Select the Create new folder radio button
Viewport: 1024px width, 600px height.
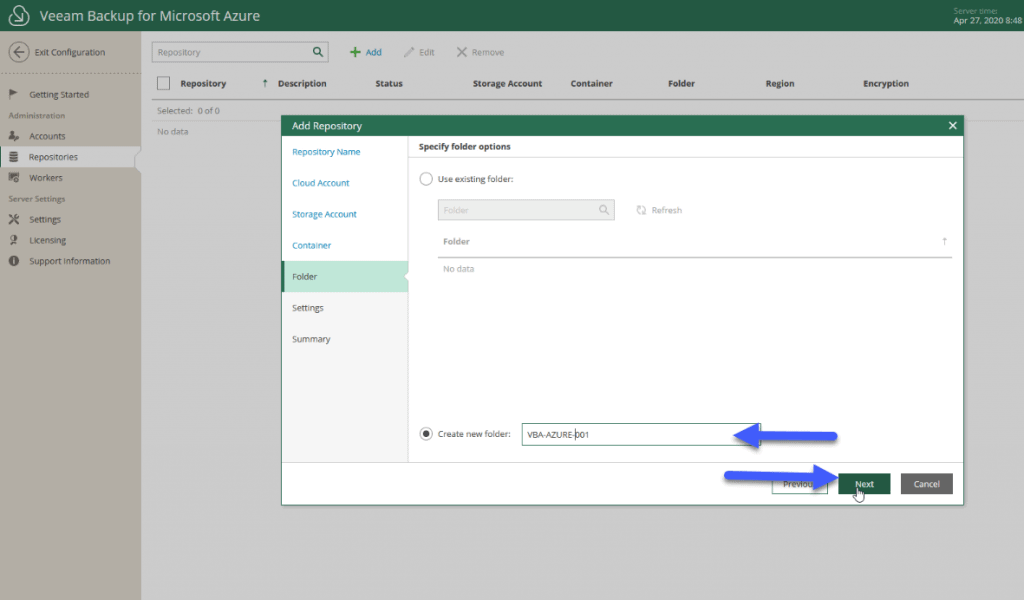(426, 434)
